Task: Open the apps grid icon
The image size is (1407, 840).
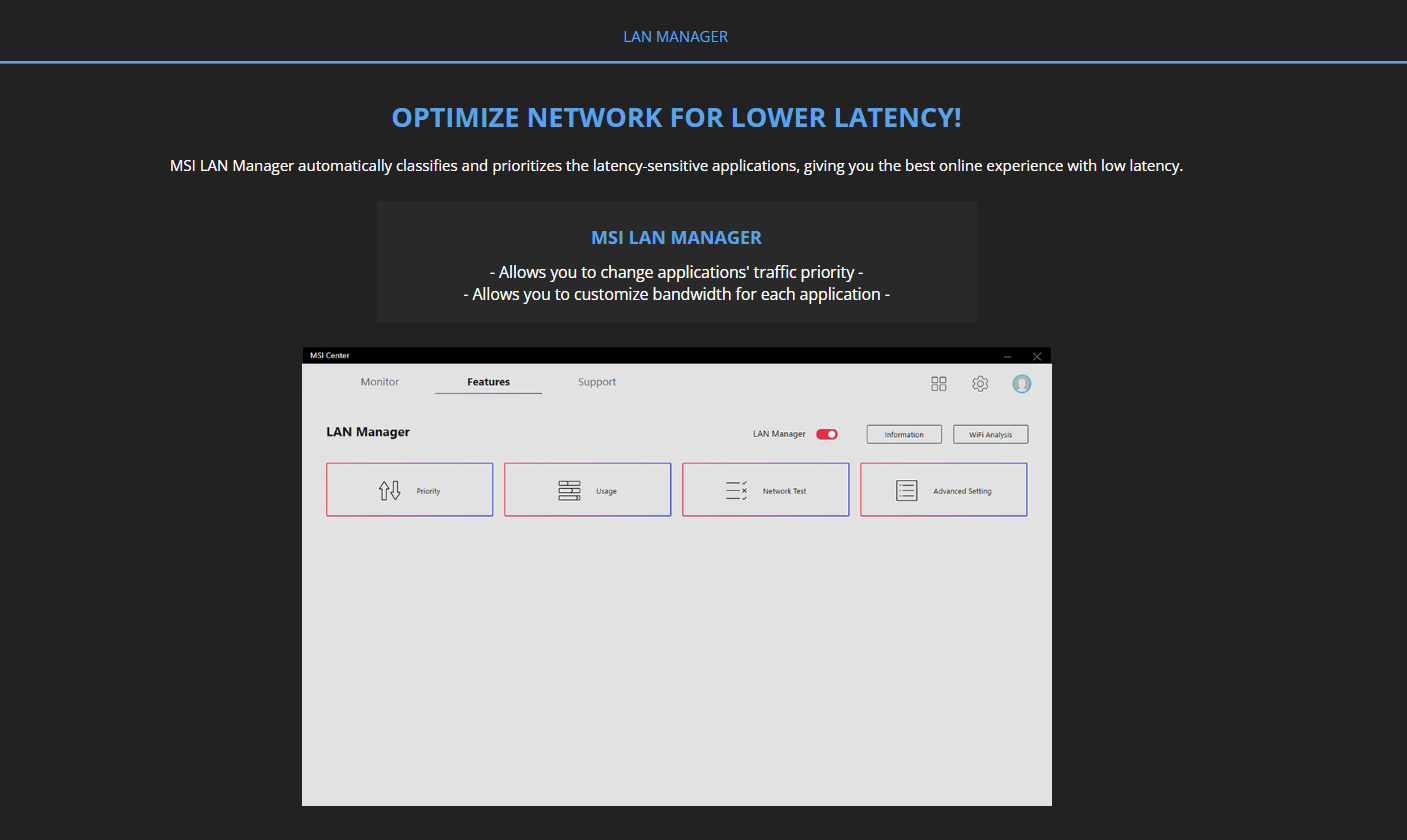Action: coord(939,384)
